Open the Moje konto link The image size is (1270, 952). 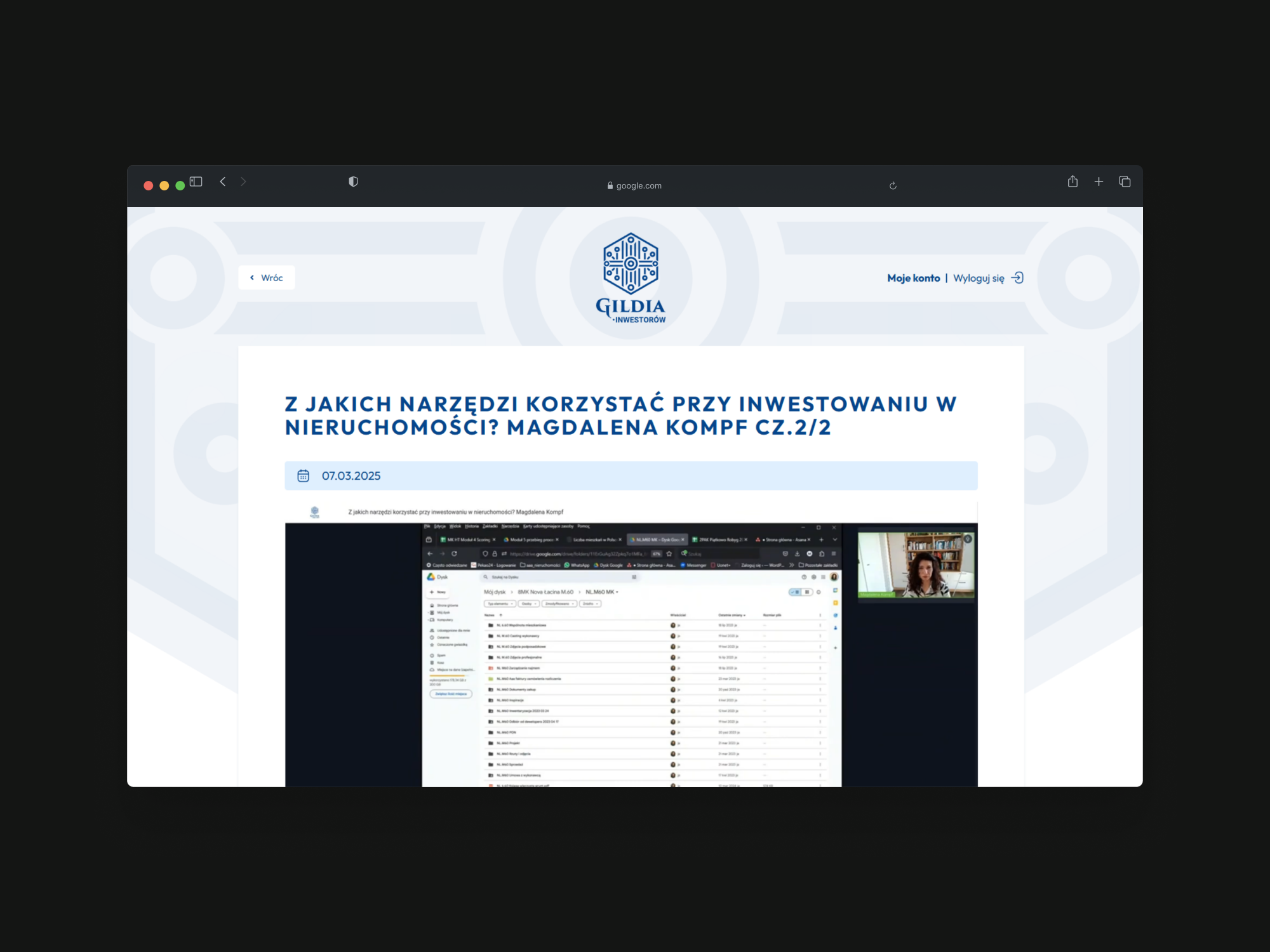(x=913, y=278)
